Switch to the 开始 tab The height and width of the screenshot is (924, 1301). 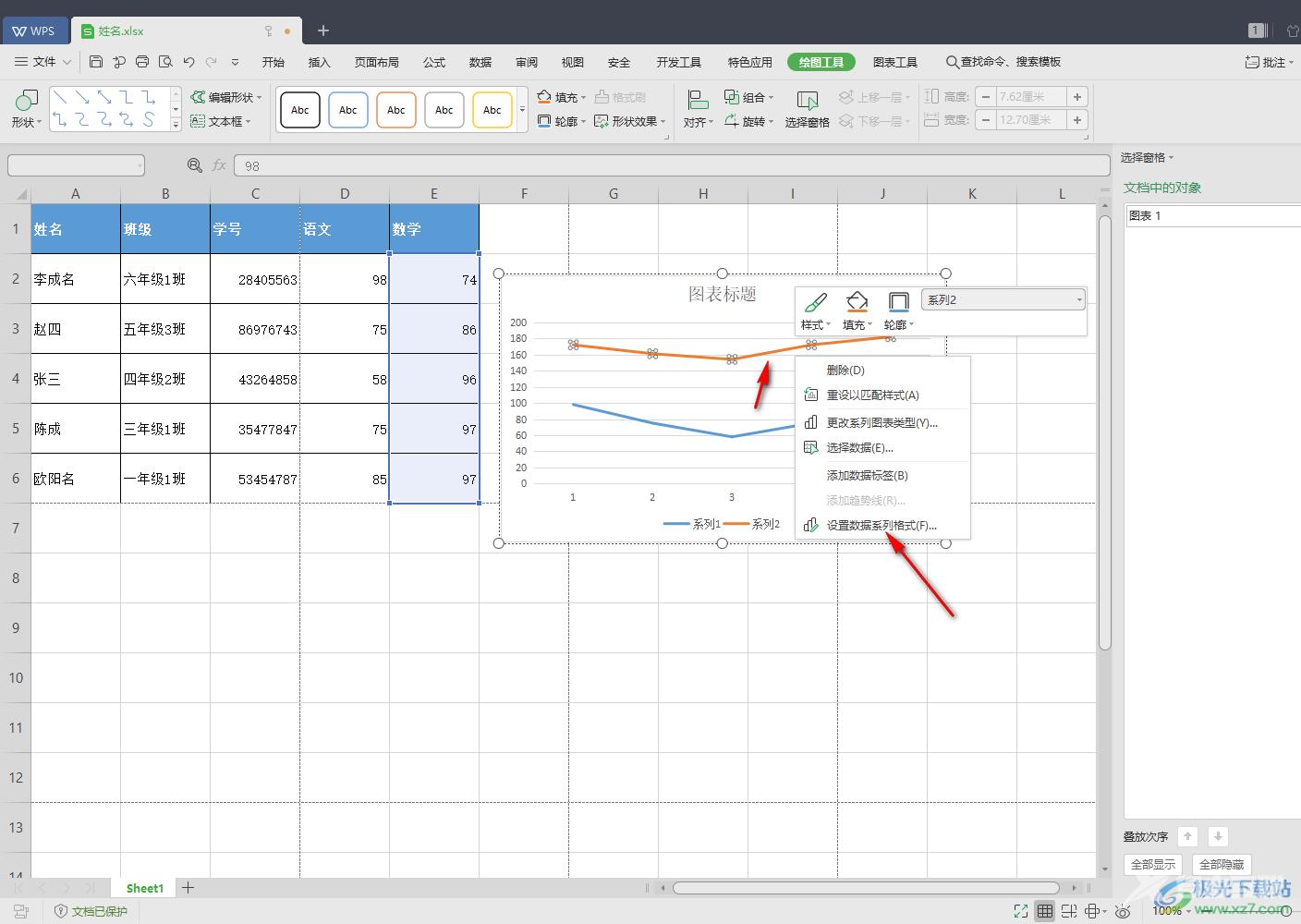tap(274, 62)
